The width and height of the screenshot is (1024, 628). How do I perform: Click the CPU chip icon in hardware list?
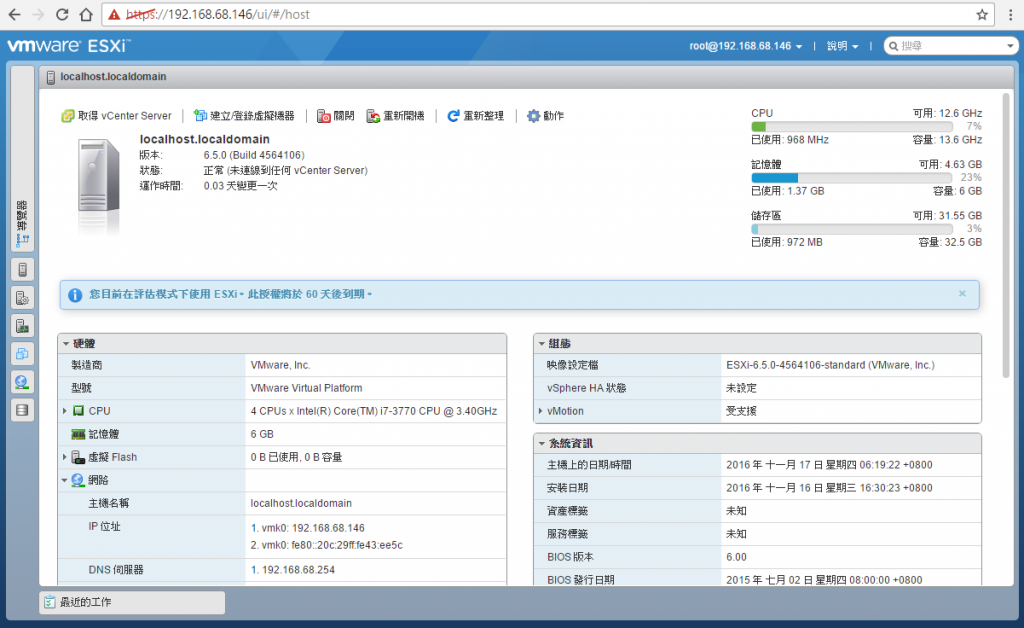[x=78, y=411]
